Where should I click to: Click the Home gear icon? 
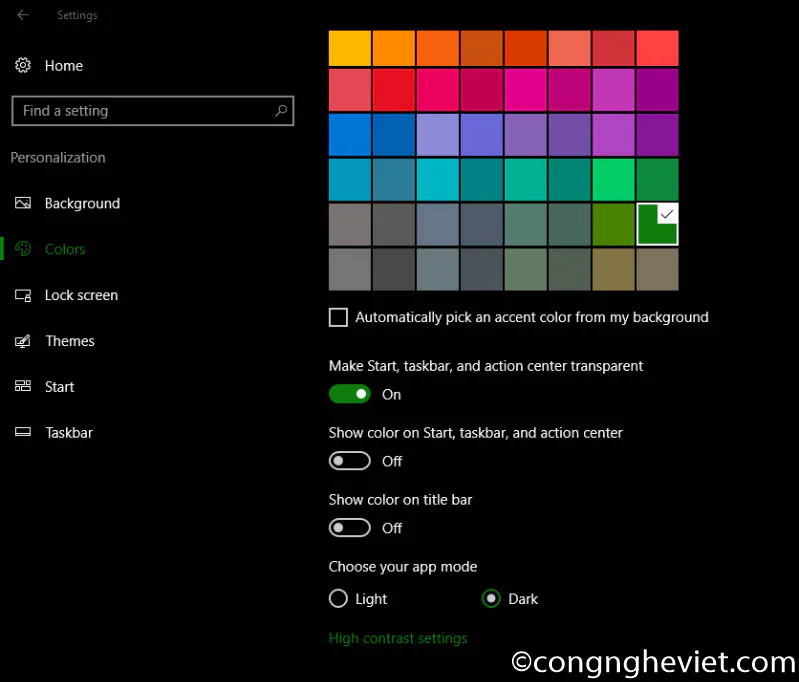coord(22,65)
